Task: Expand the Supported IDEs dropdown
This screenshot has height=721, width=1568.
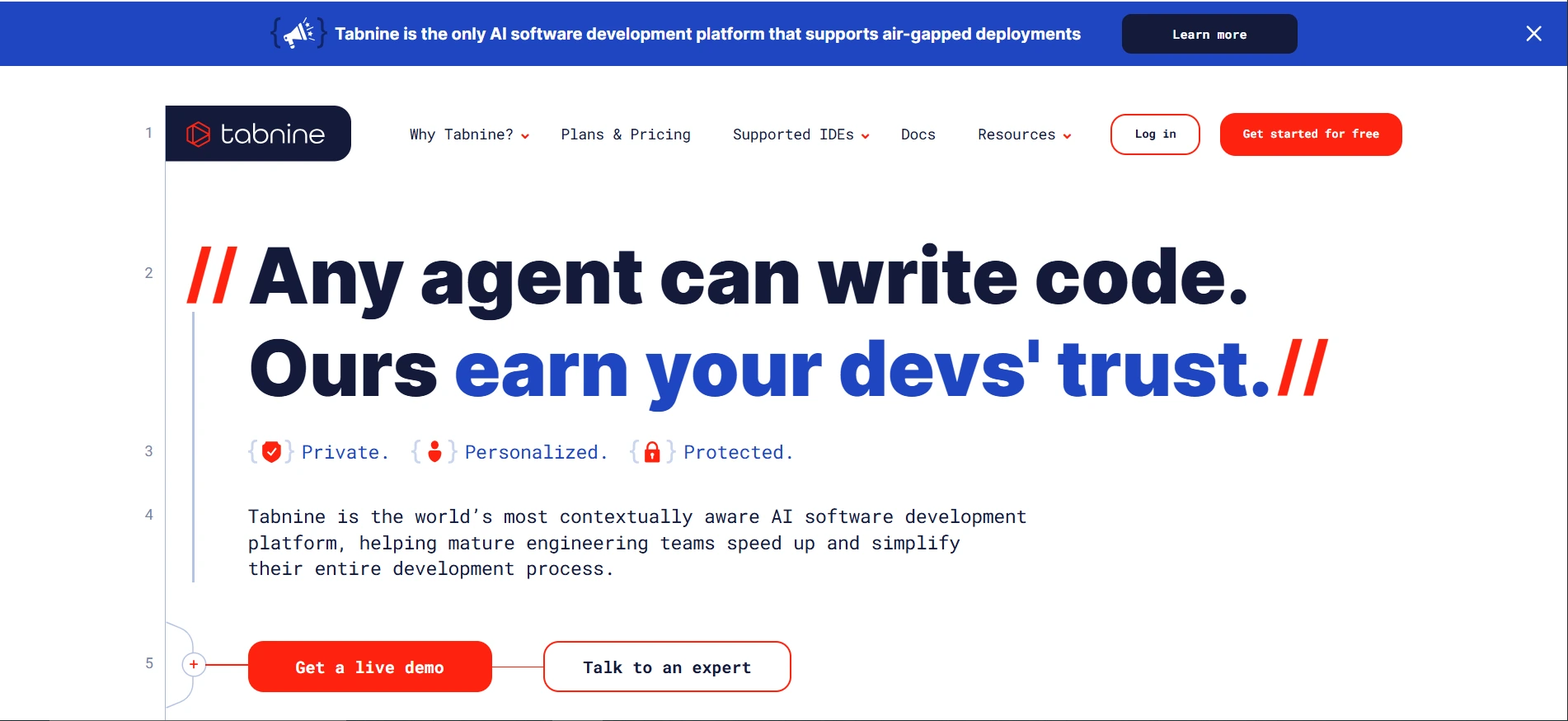Action: [800, 134]
